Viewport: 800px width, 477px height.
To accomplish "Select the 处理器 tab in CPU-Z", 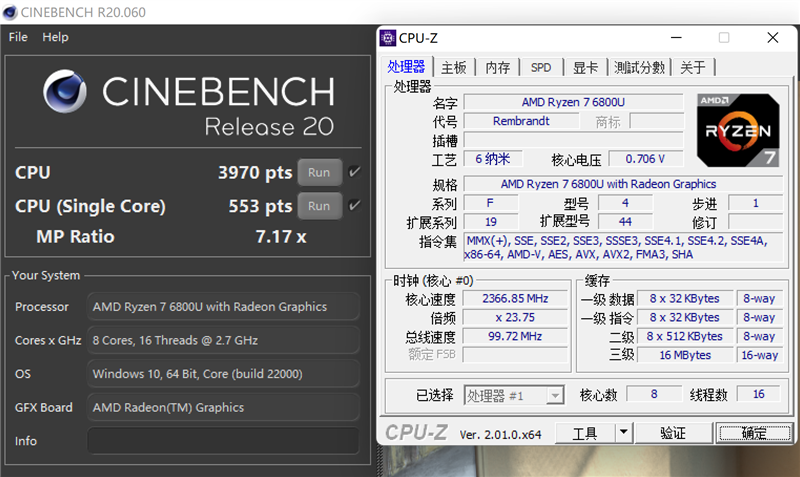I will (406, 67).
